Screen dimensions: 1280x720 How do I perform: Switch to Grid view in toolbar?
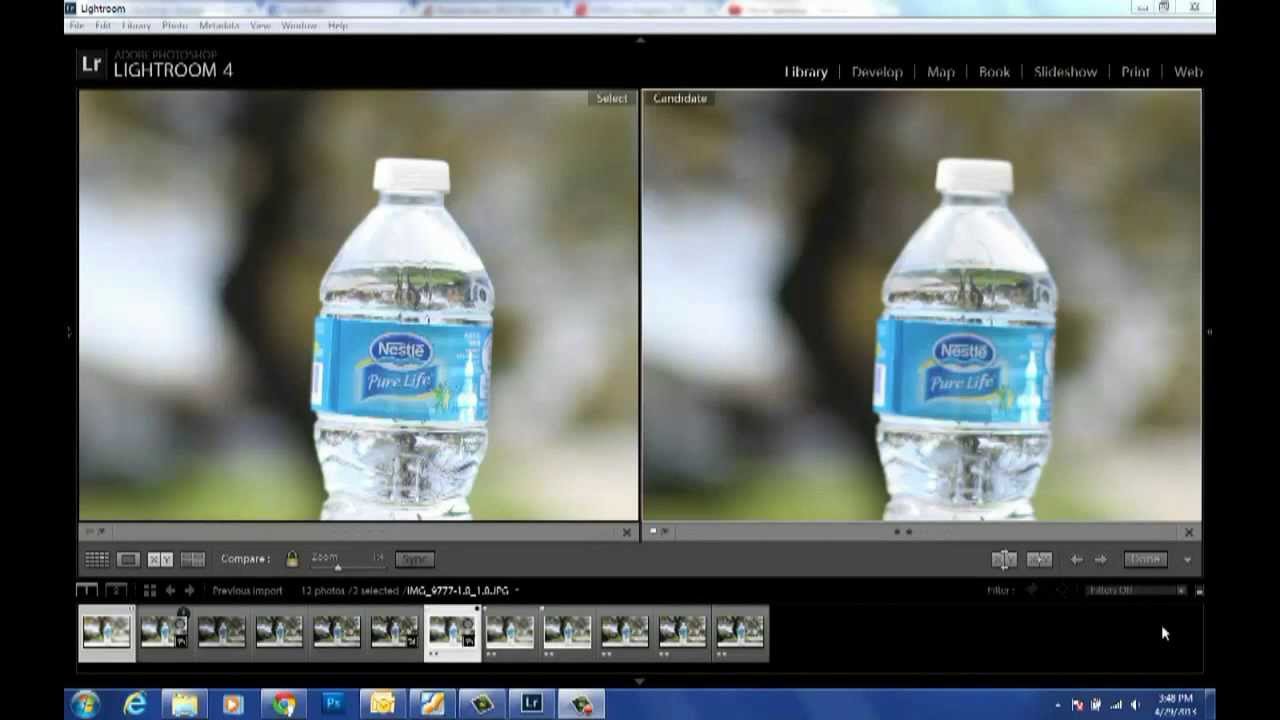pos(97,559)
